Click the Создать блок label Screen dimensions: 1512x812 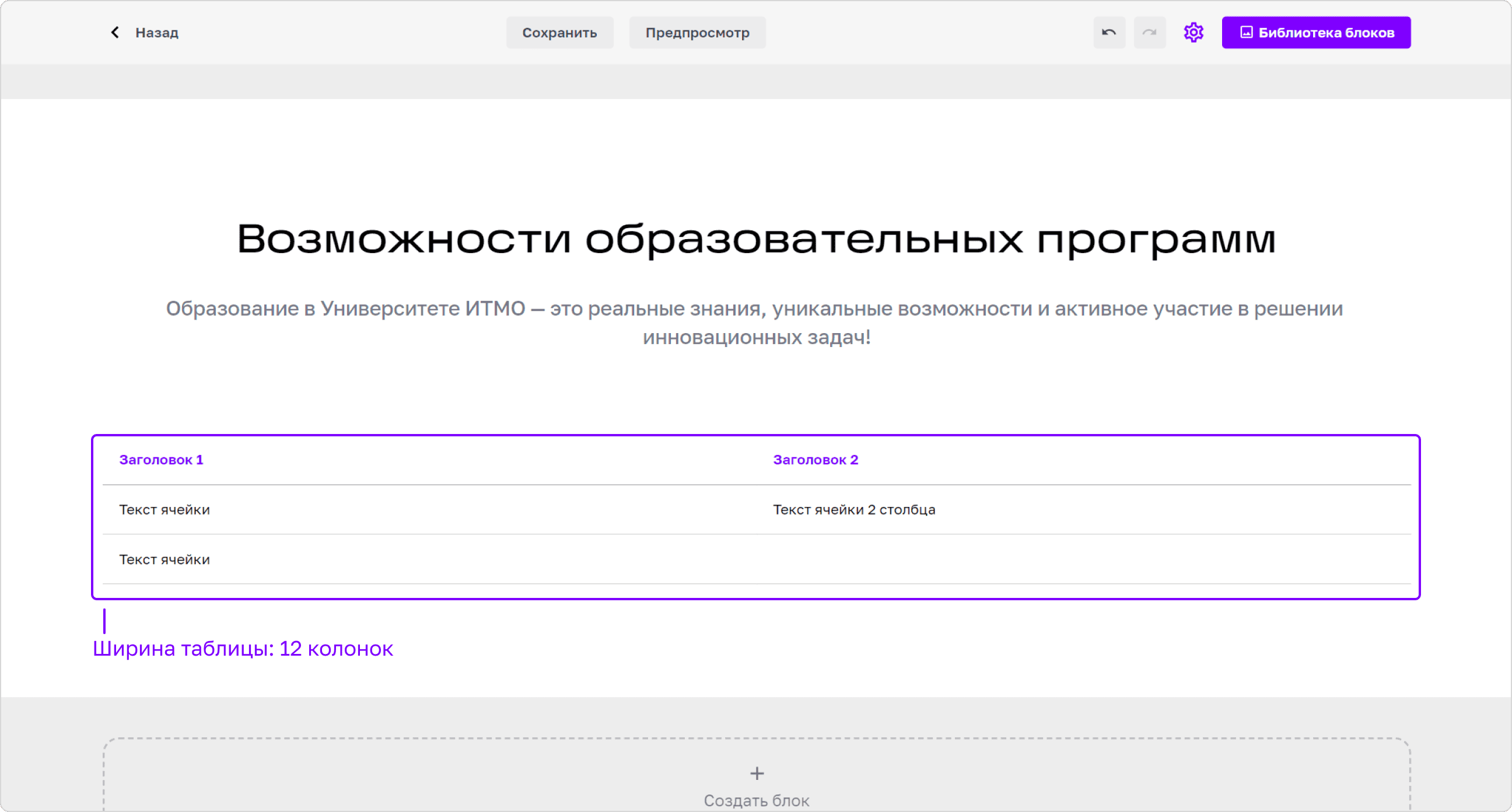click(x=756, y=800)
